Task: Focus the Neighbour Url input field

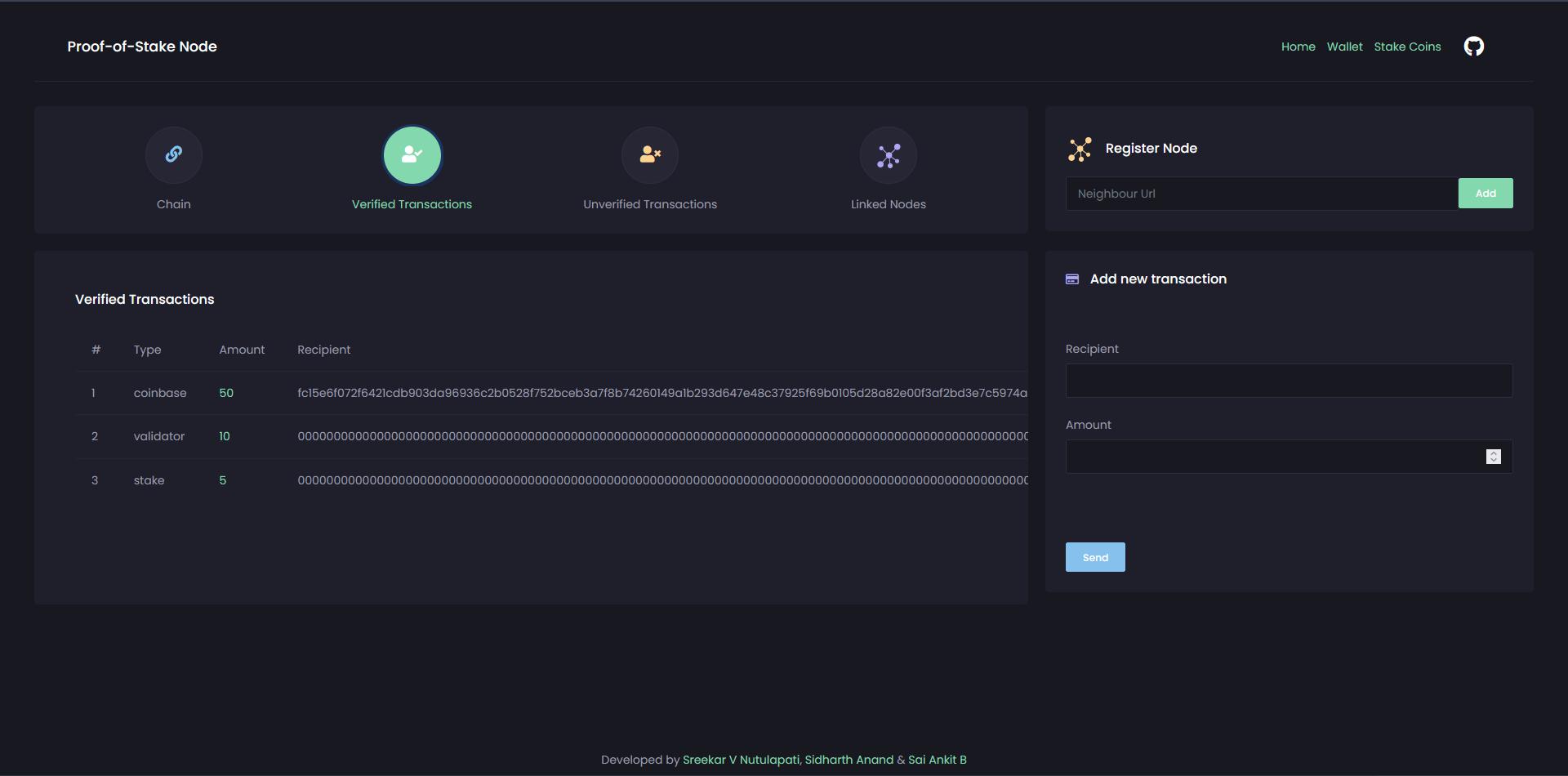Action: click(1261, 194)
